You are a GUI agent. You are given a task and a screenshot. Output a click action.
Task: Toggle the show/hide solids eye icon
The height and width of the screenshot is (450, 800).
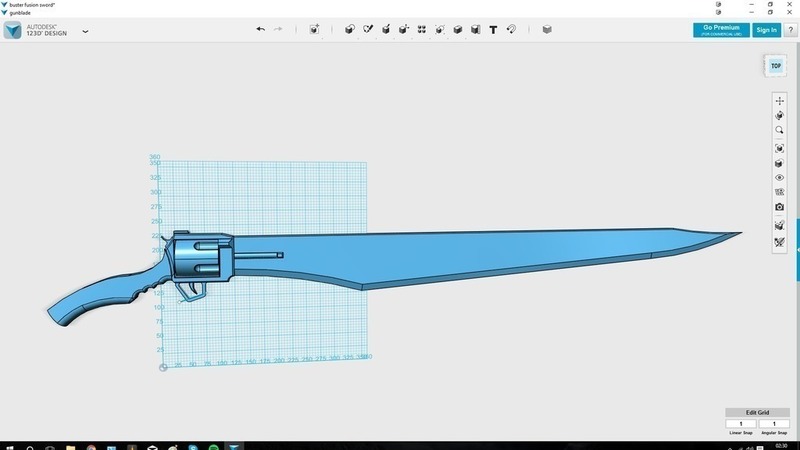pos(779,178)
